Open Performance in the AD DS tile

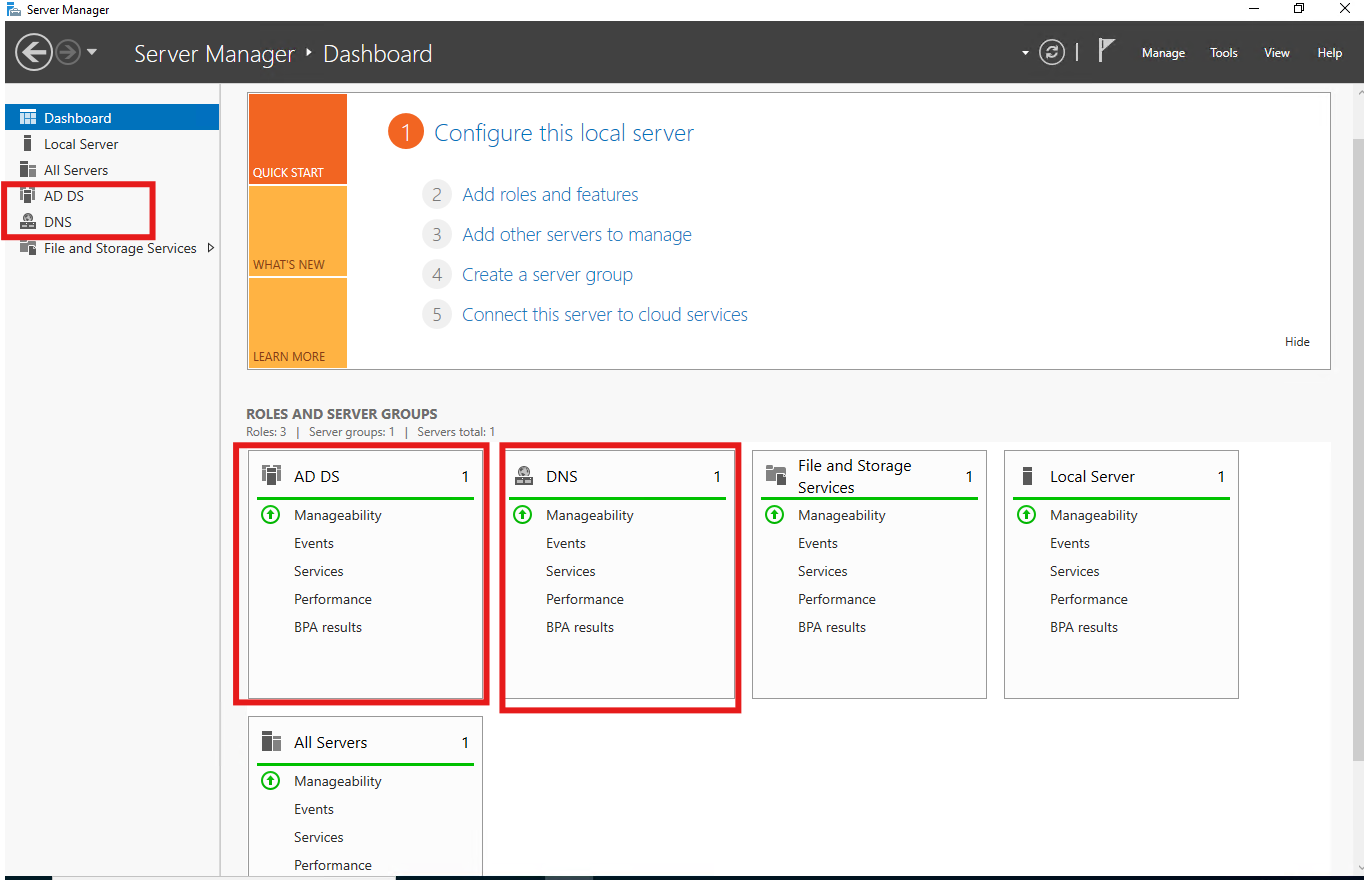(333, 600)
